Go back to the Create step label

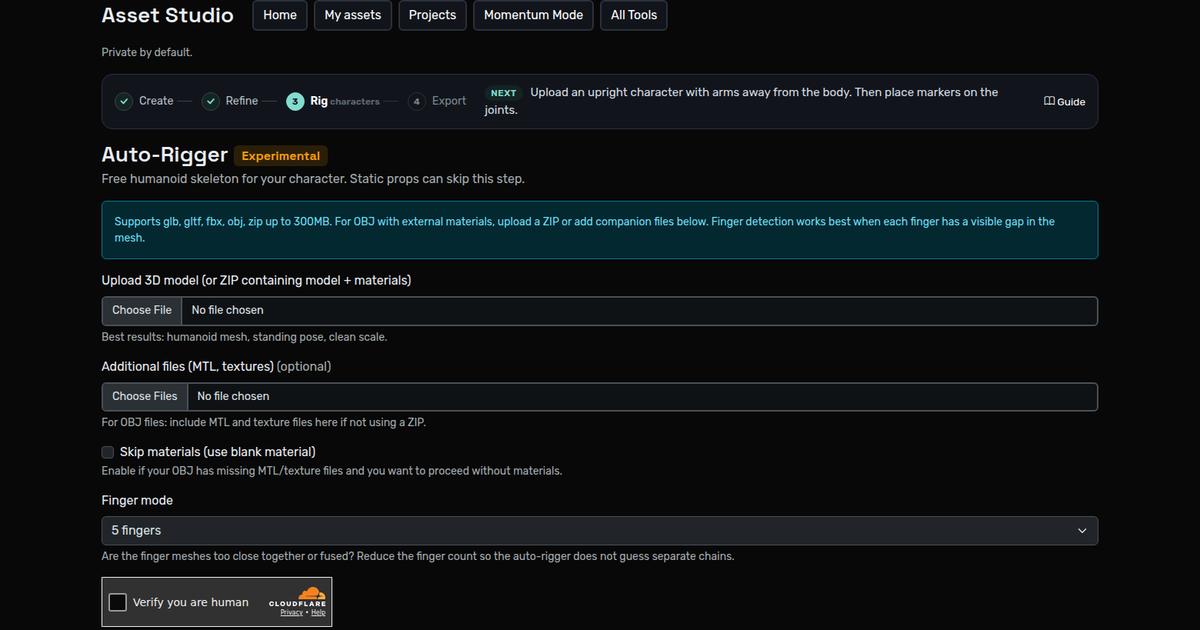156,101
